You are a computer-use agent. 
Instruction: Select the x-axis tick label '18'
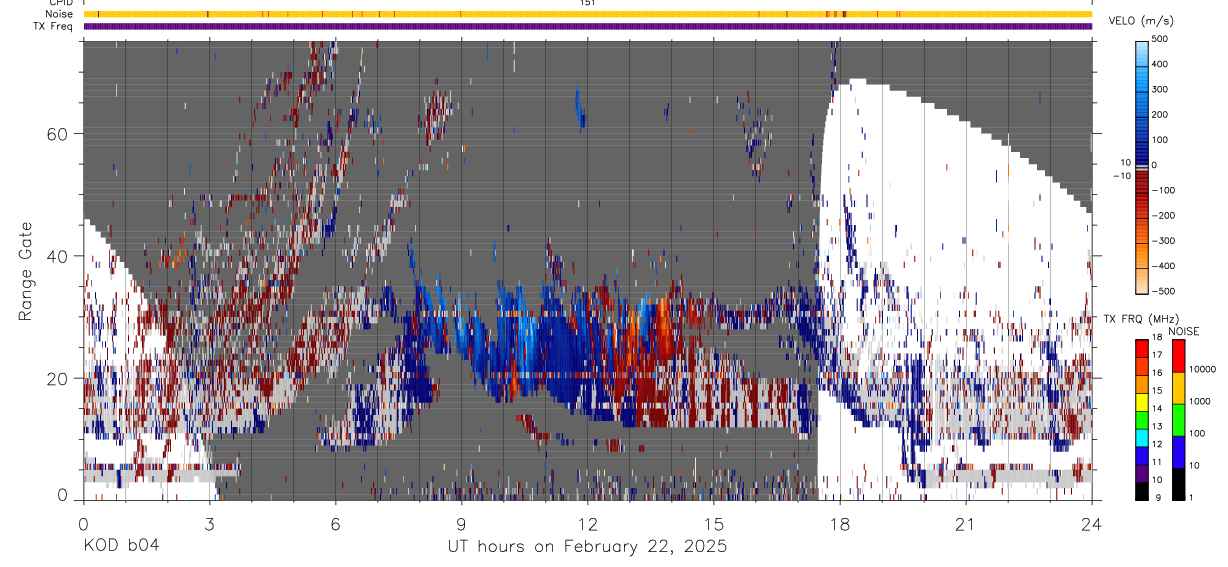point(839,523)
